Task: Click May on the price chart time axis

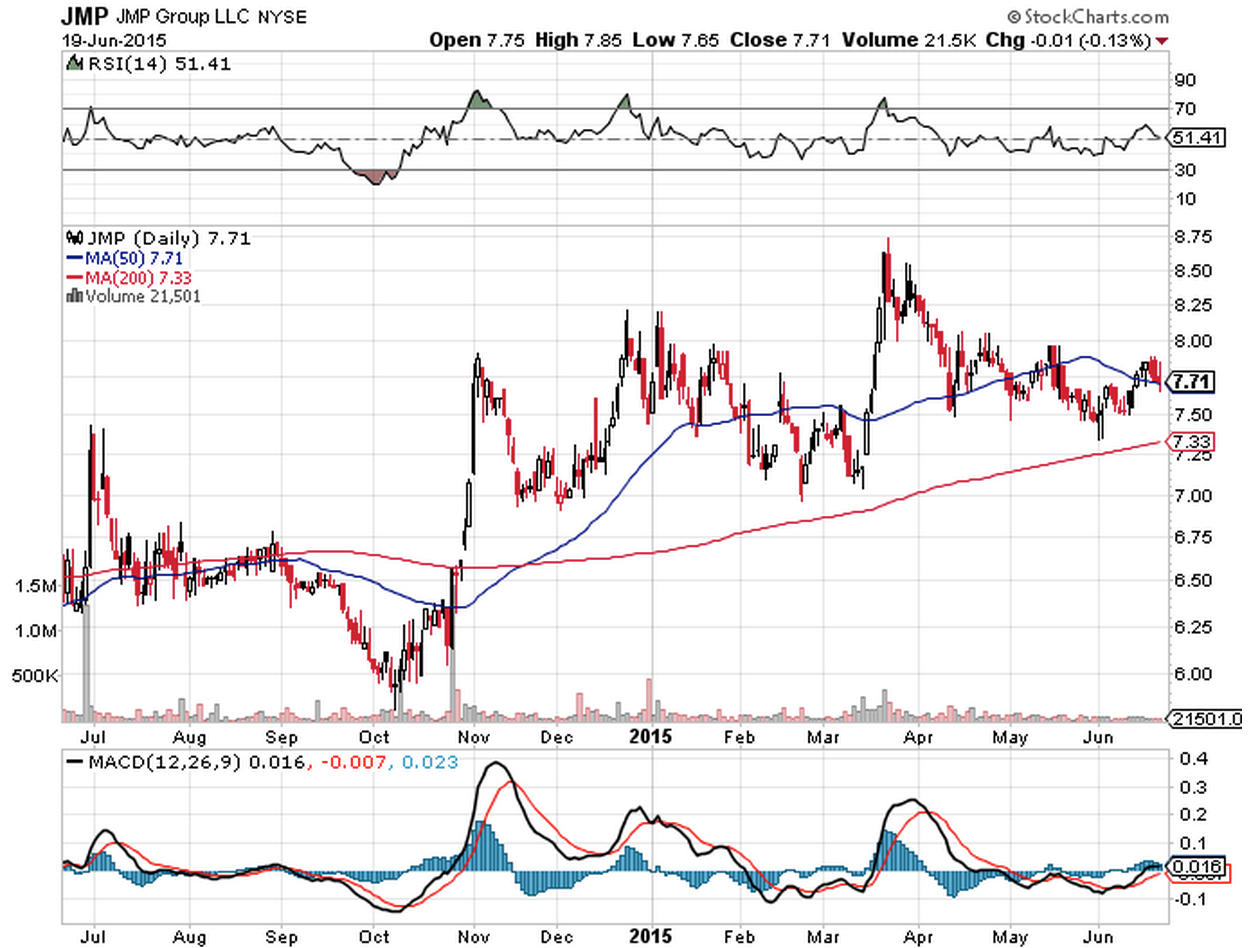Action: pyautogui.click(x=1012, y=738)
